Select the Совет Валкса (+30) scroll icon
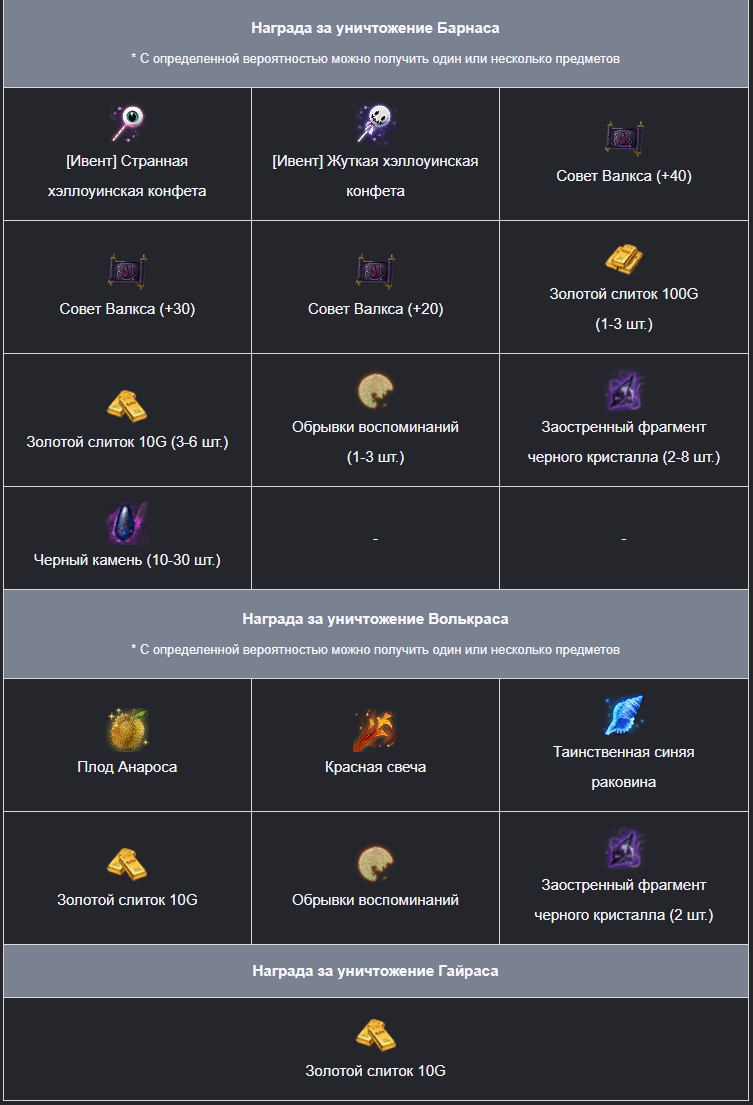Image resolution: width=753 pixels, height=1105 pixels. [127, 271]
